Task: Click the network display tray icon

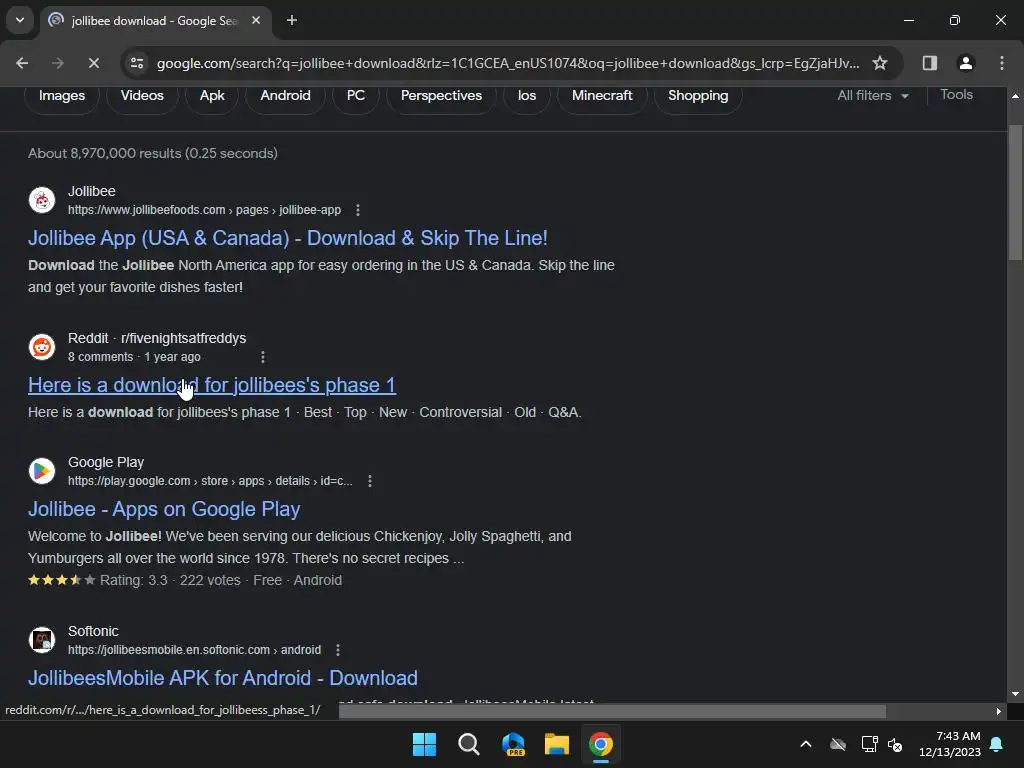Action: pyautogui.click(x=869, y=744)
